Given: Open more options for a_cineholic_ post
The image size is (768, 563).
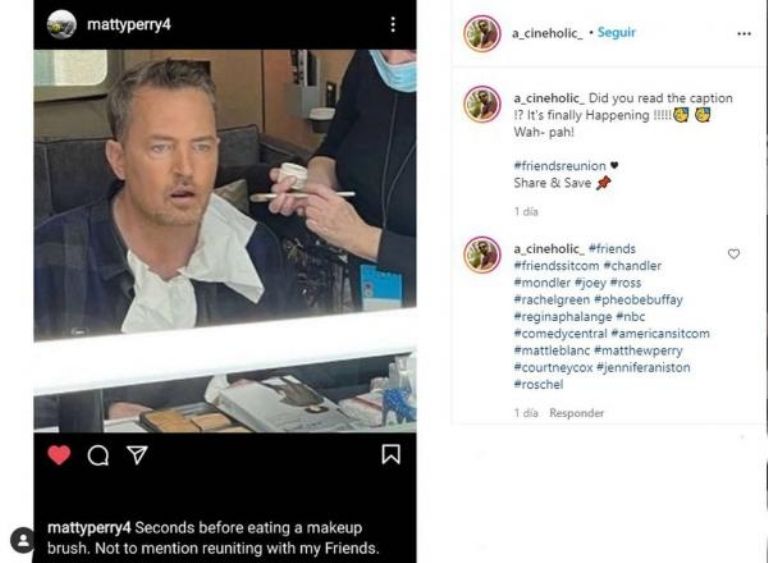Looking at the screenshot, I should pyautogui.click(x=744, y=33).
